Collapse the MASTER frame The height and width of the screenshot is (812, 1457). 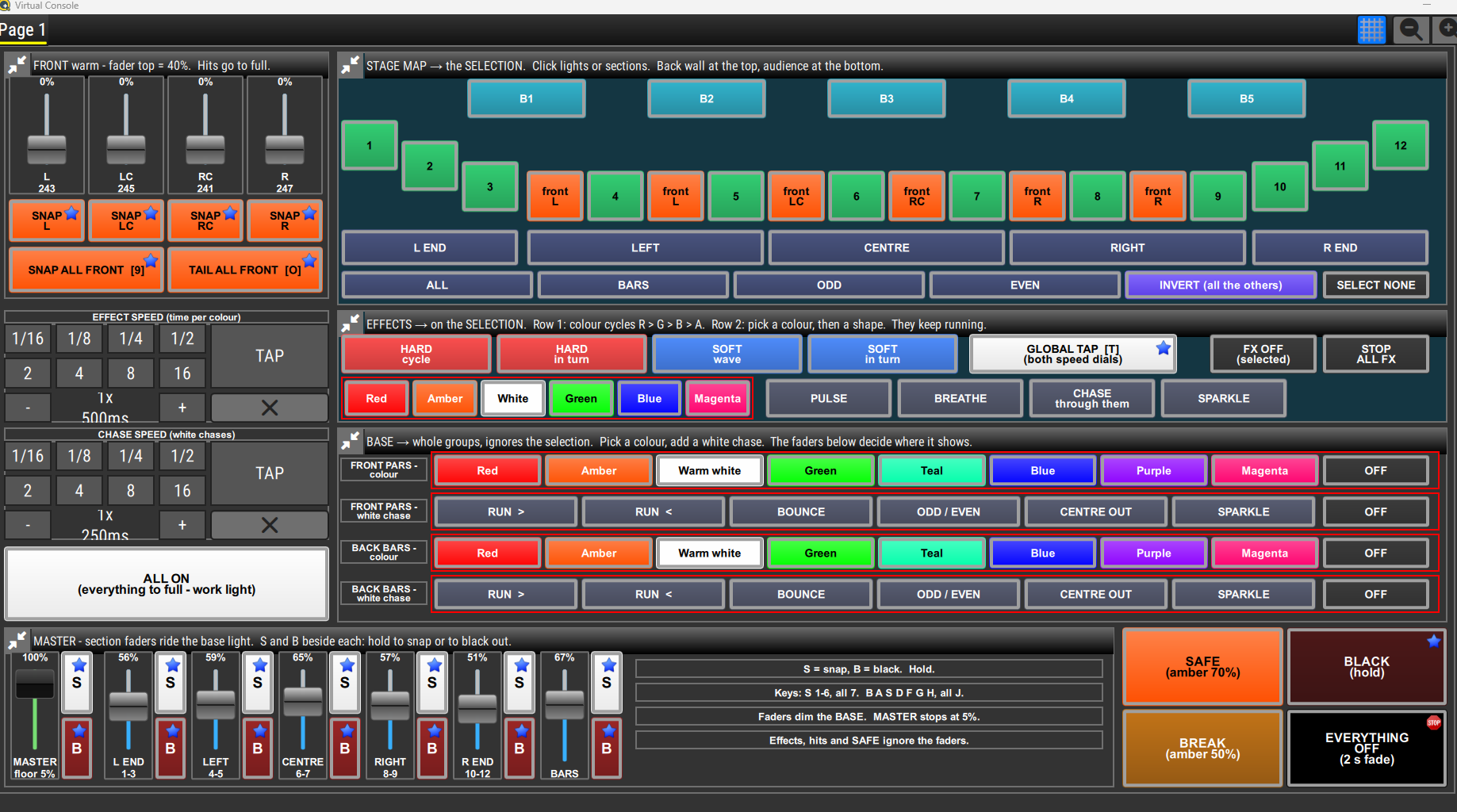click(17, 640)
